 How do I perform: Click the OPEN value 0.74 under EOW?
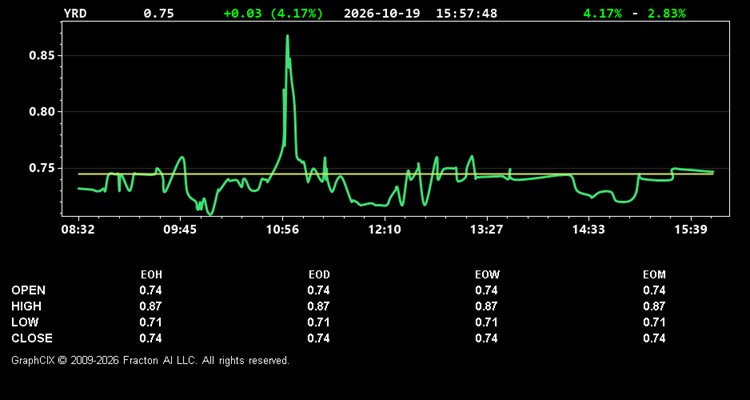tap(486, 290)
